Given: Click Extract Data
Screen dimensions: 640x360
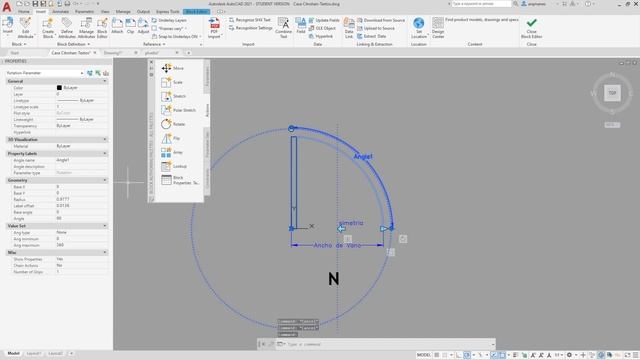Looking at the screenshot, I should (372, 36).
